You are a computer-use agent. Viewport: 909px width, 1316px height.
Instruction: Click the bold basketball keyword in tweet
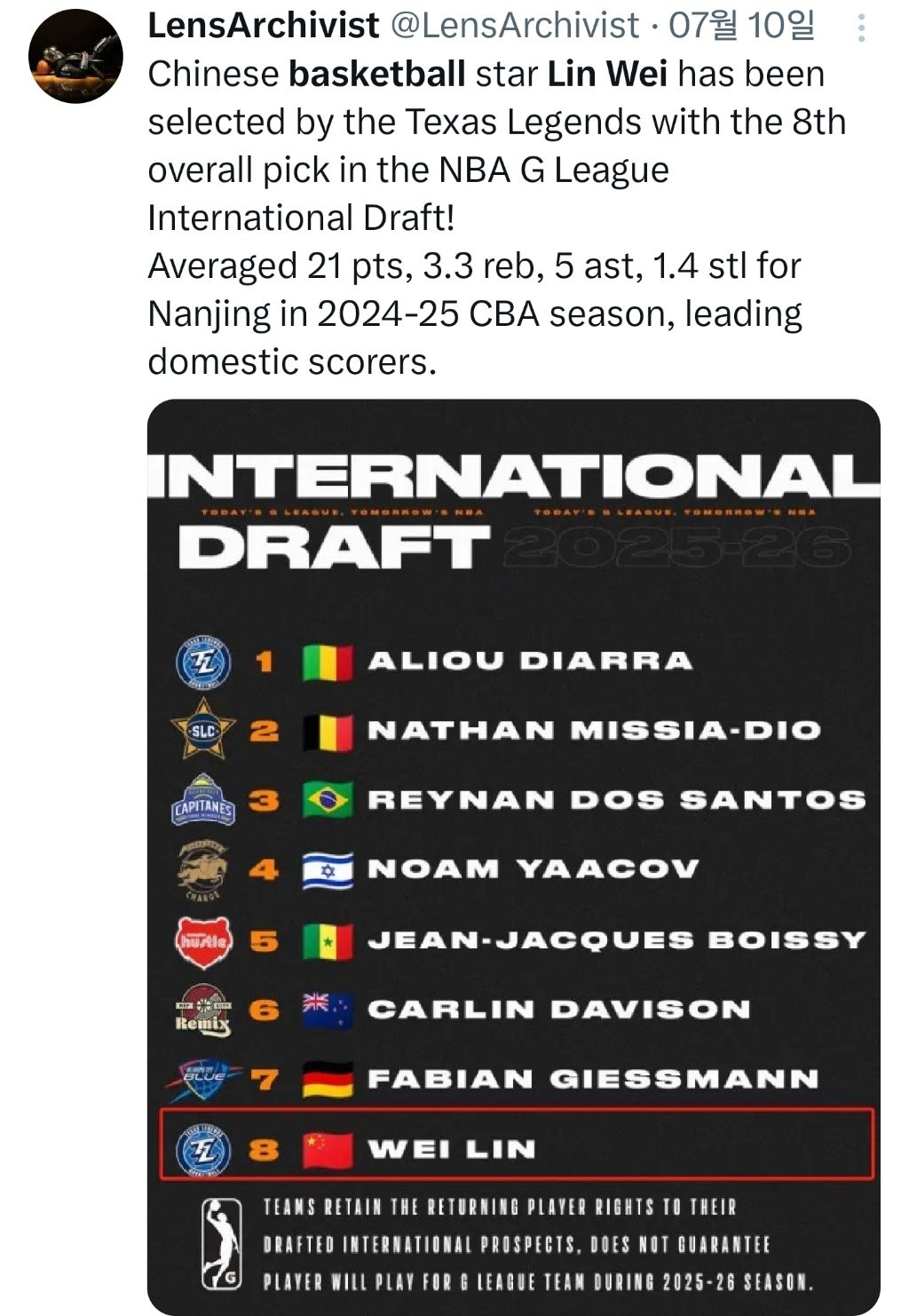[x=377, y=74]
